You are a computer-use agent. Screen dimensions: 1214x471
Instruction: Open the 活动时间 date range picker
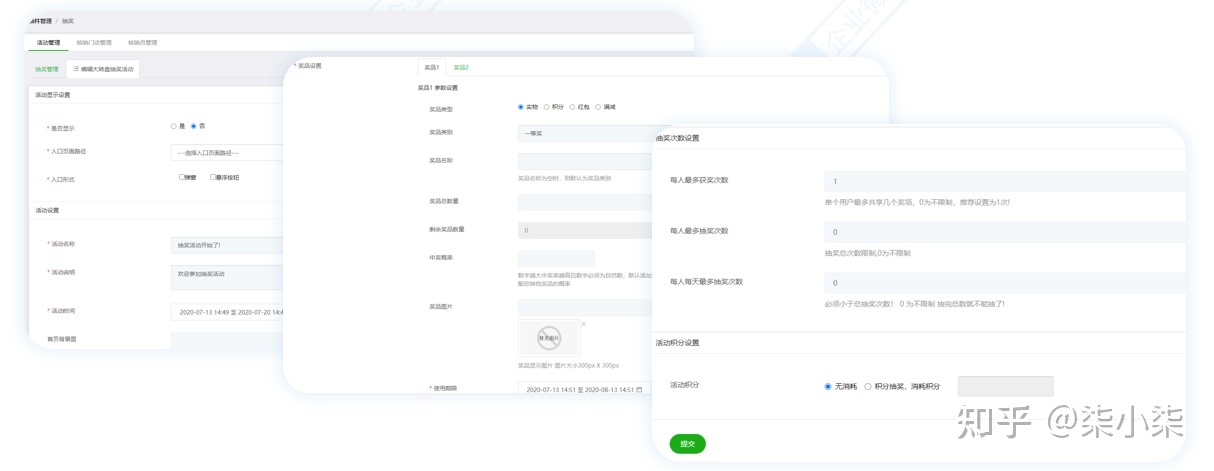(x=227, y=312)
